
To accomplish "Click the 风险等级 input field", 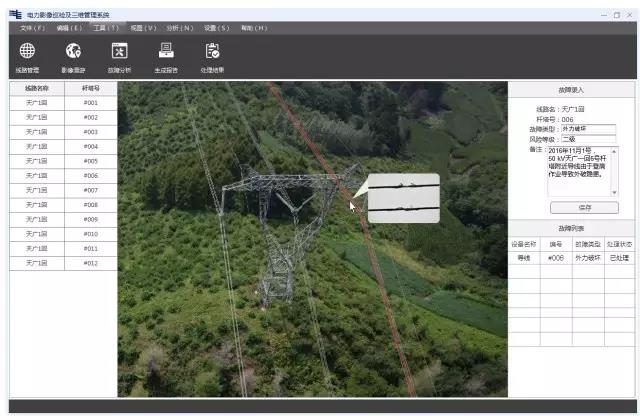I will [588, 139].
